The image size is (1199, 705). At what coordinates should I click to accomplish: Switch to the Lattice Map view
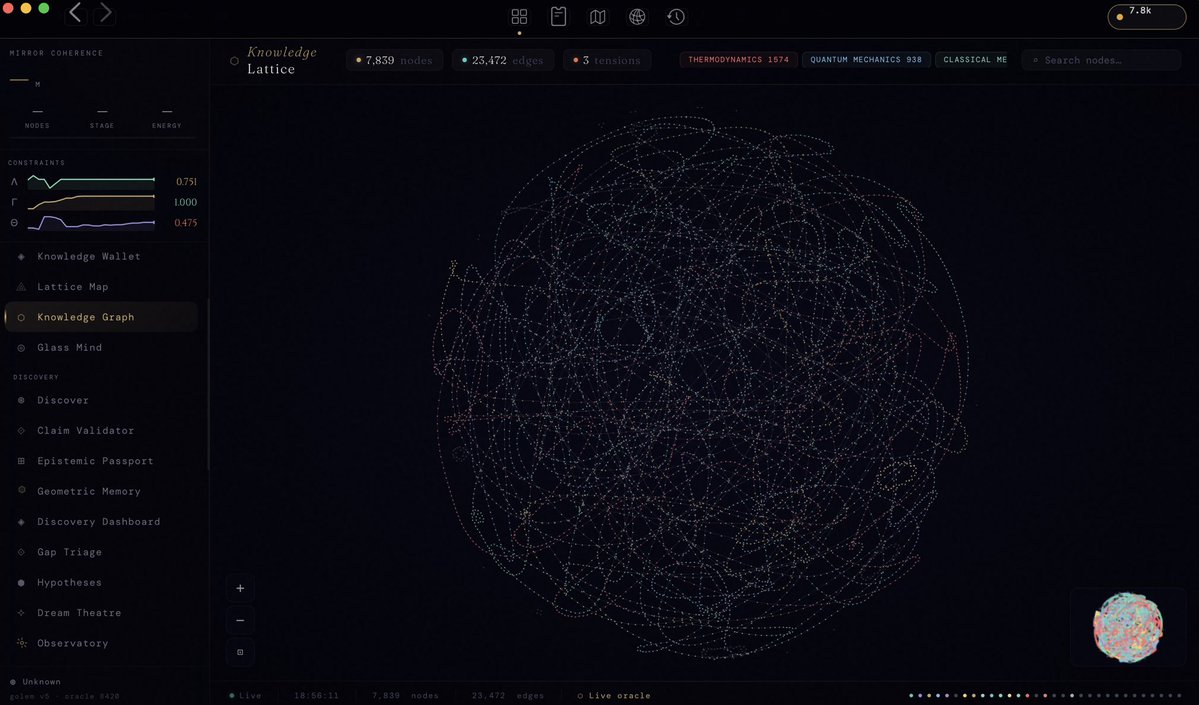point(101,287)
